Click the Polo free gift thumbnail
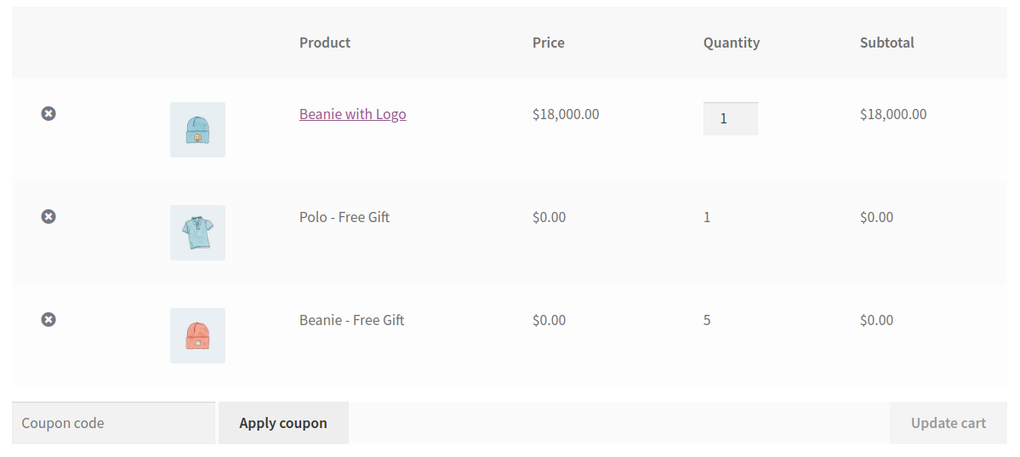Image resolution: width=1020 pixels, height=457 pixels. 197,233
